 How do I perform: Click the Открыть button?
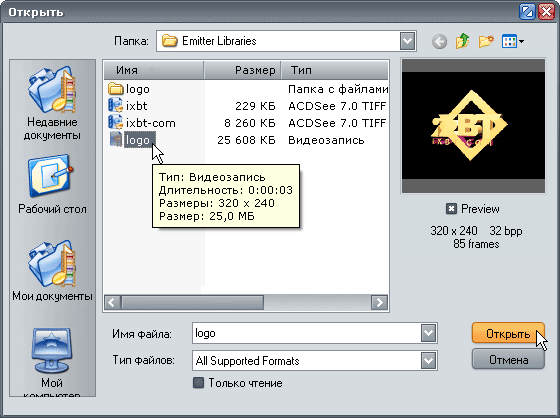(x=508, y=333)
